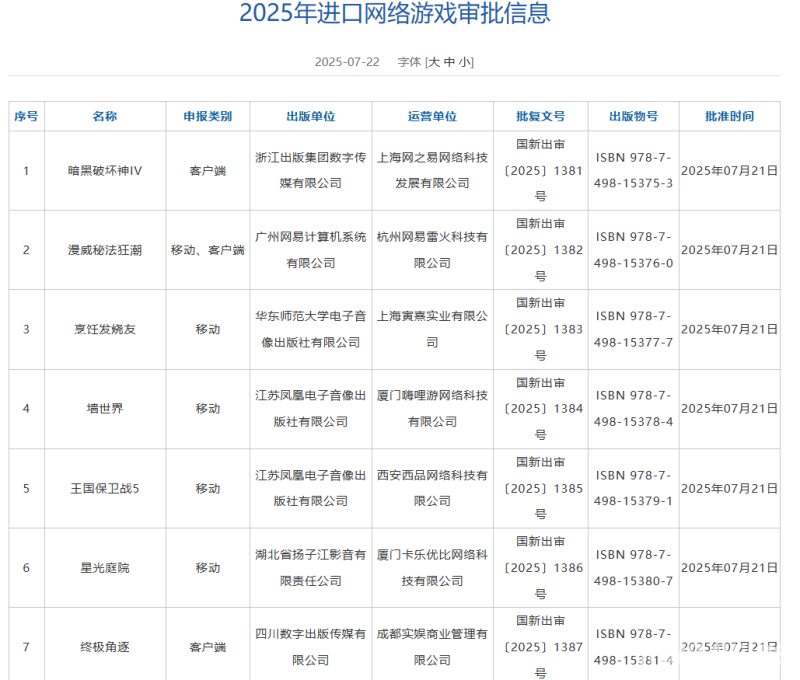Click operator 厦门嗨哩游网络科技有限公司
The height and width of the screenshot is (680, 800).
click(x=432, y=409)
